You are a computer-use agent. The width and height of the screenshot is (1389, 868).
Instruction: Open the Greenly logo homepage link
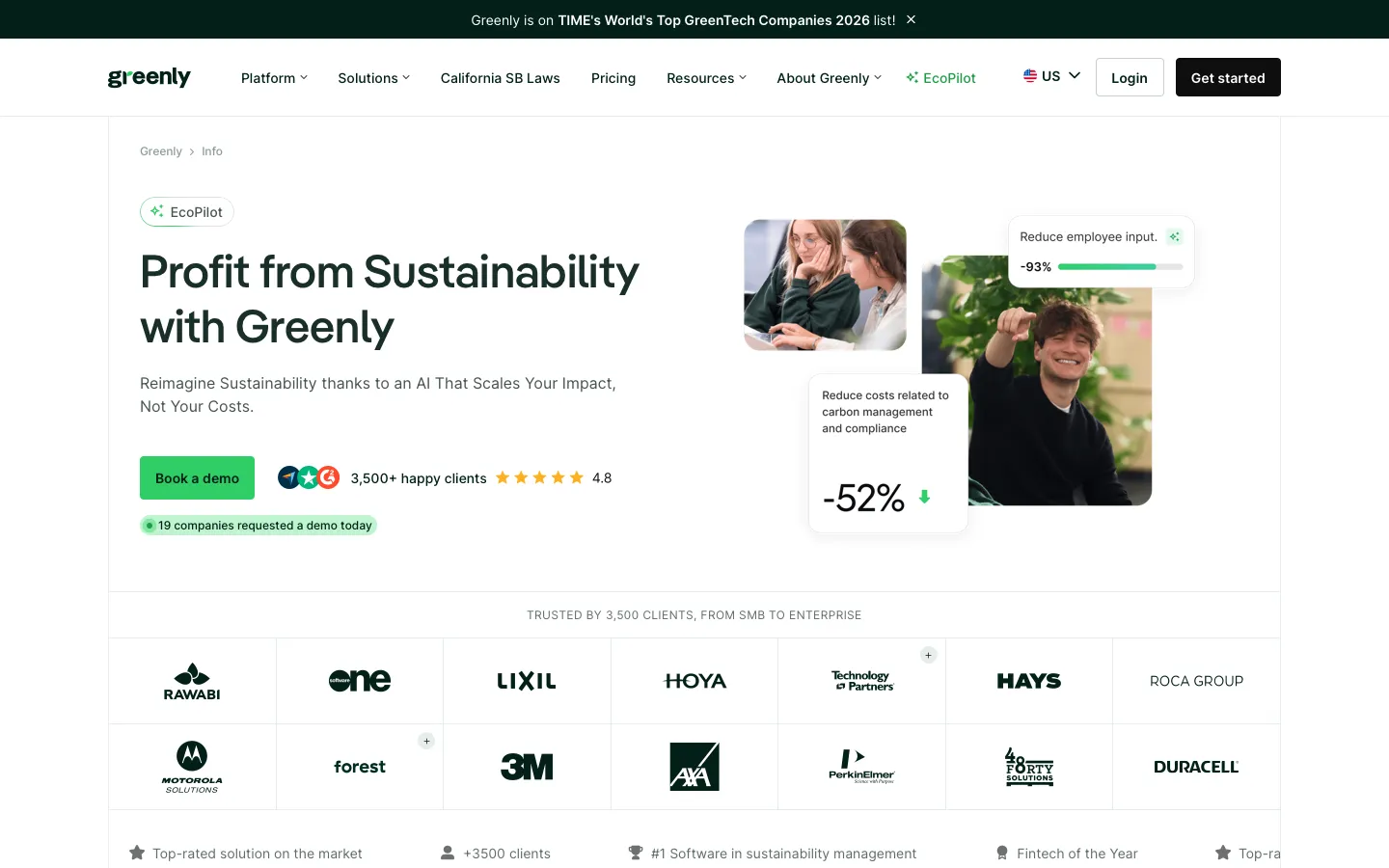point(150,77)
